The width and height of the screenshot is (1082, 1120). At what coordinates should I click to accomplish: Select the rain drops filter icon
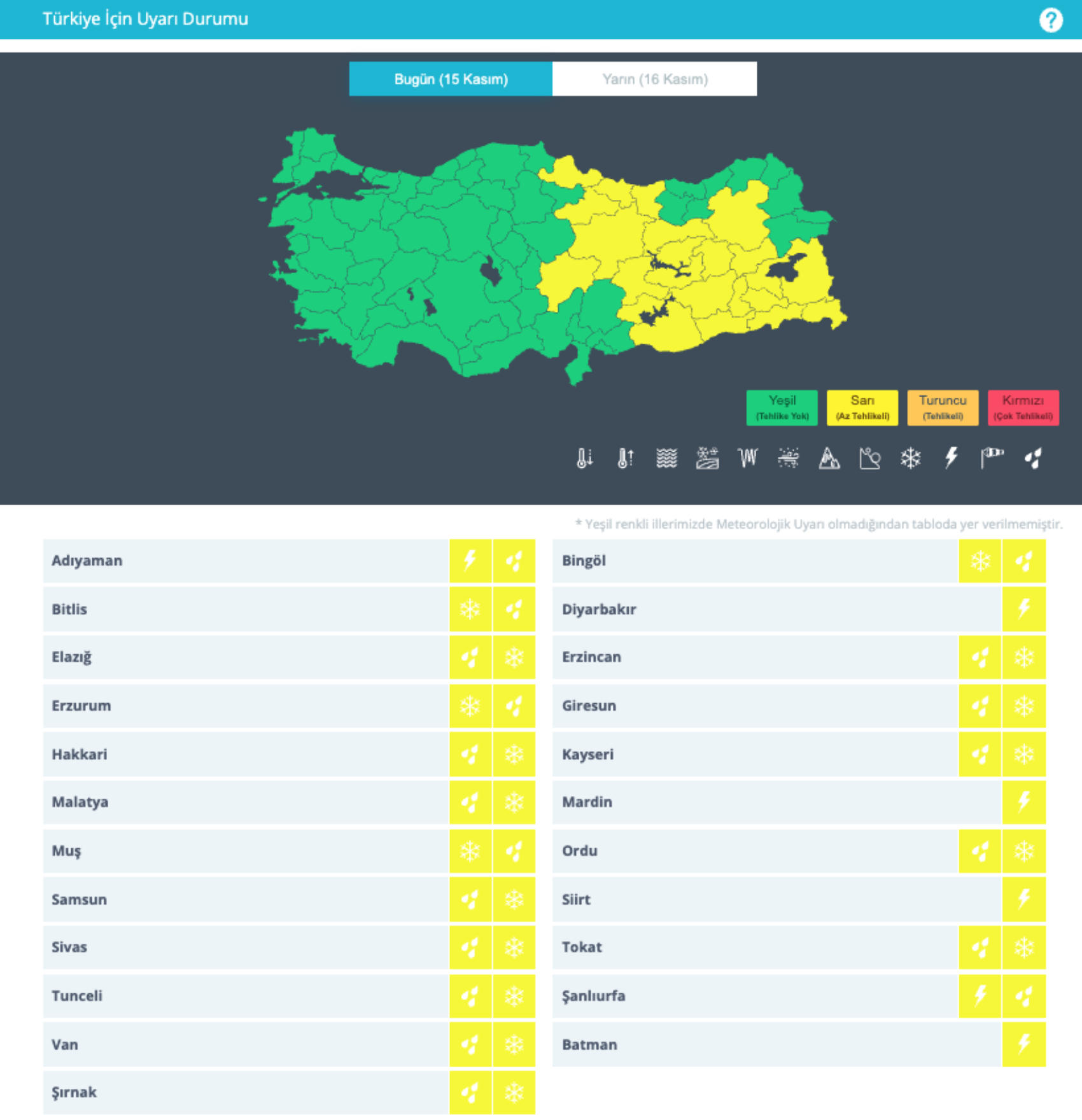pyautogui.click(x=1032, y=458)
